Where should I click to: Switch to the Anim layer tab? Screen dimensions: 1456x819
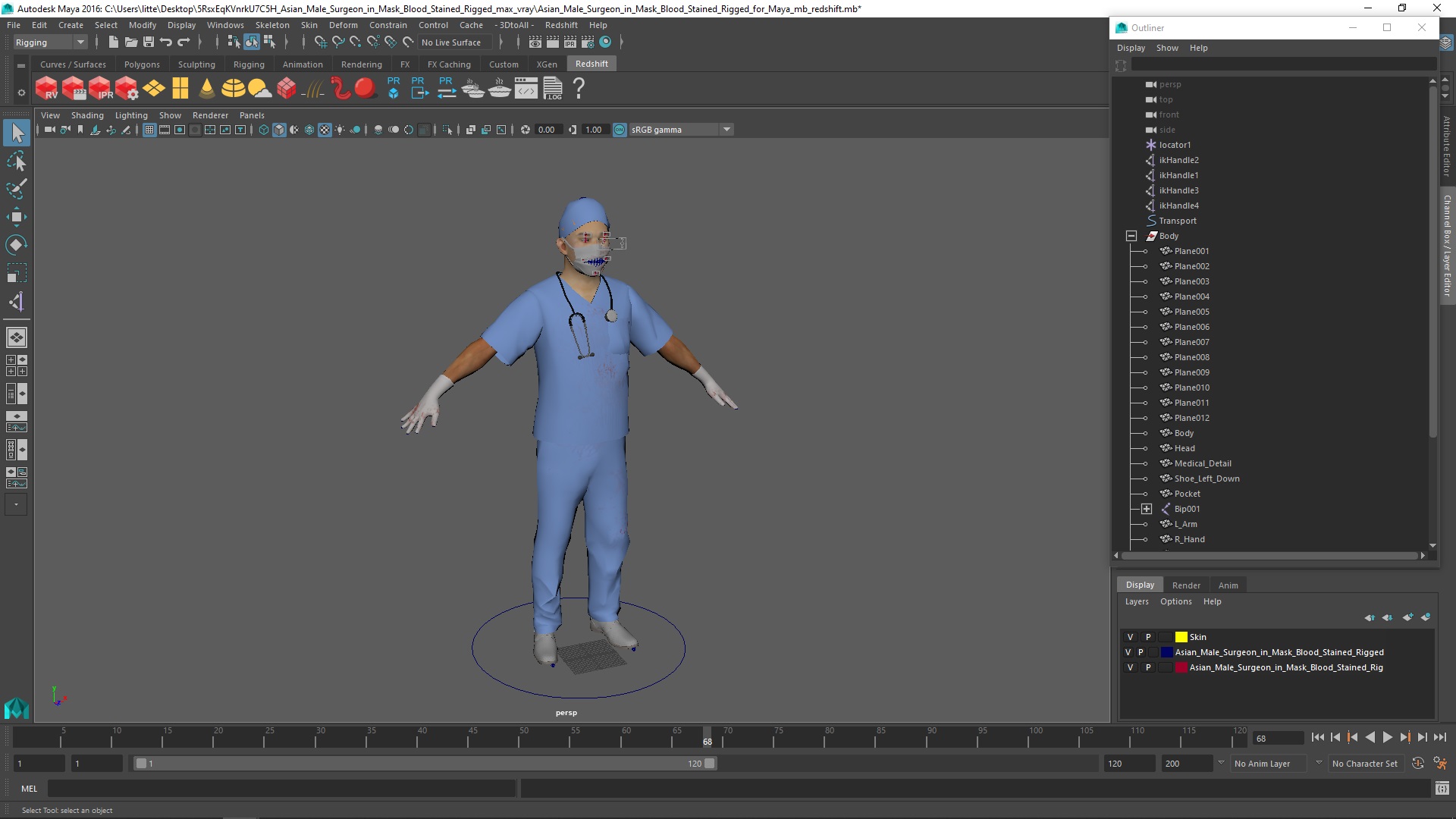click(1228, 585)
